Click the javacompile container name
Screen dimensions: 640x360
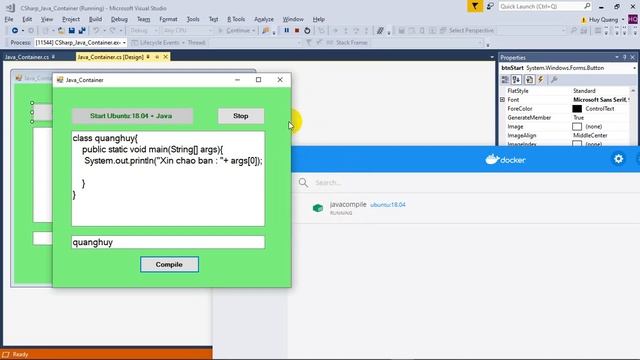point(348,204)
